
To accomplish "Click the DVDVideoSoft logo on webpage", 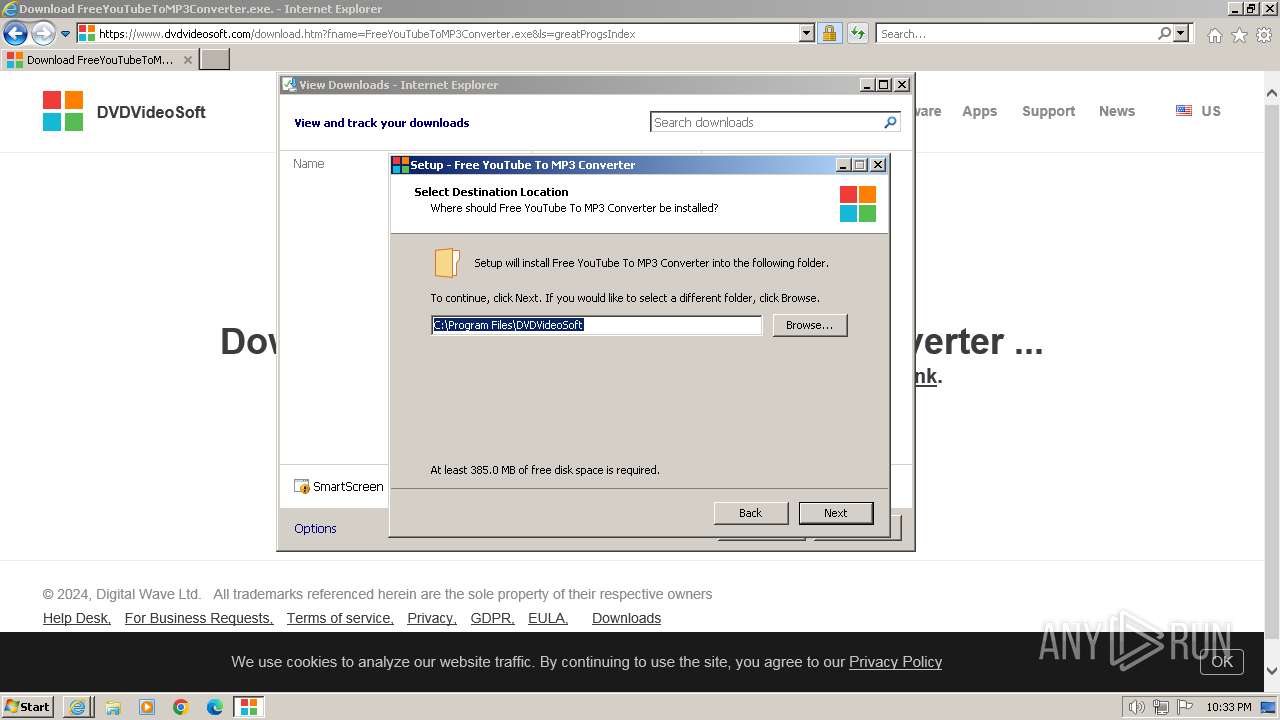I will tap(124, 111).
